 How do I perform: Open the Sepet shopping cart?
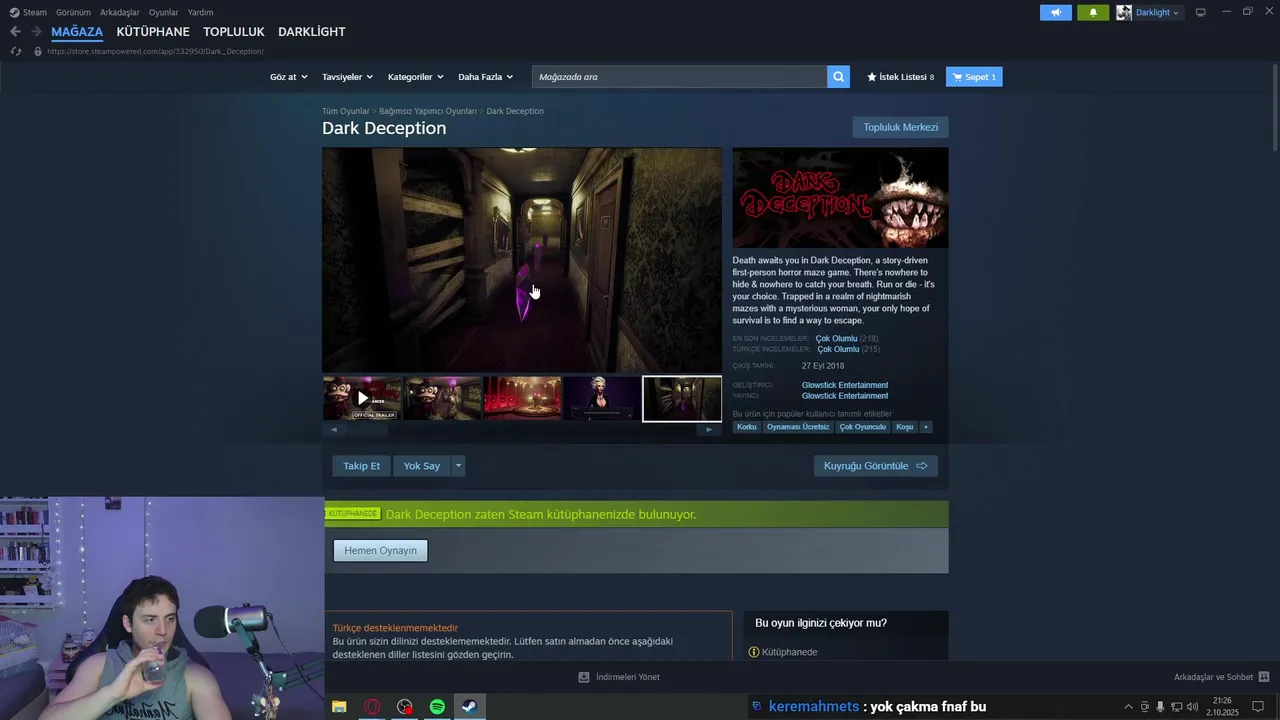coord(974,77)
